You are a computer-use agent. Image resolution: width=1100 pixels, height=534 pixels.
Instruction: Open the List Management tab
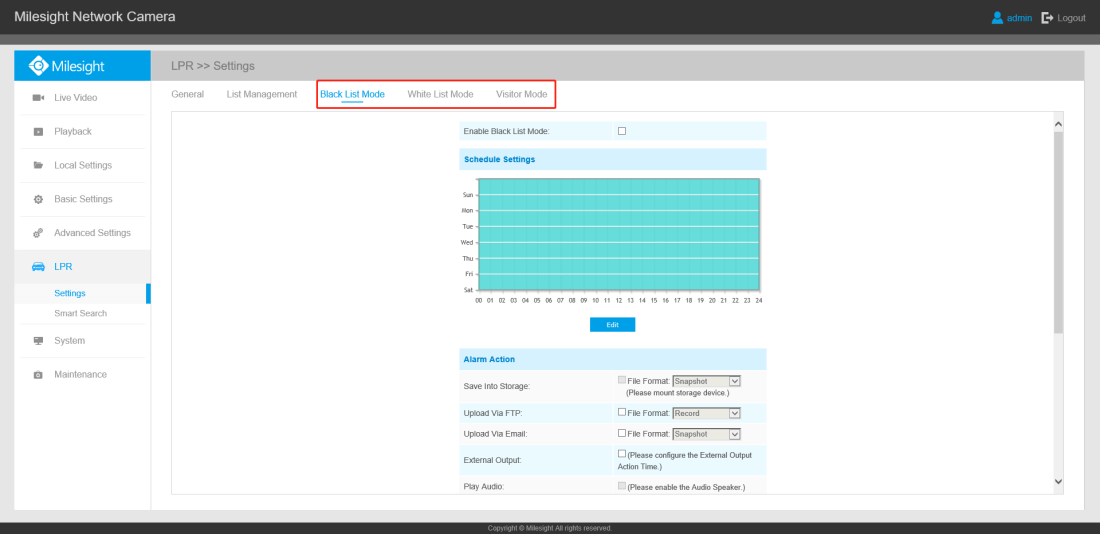pyautogui.click(x=262, y=95)
